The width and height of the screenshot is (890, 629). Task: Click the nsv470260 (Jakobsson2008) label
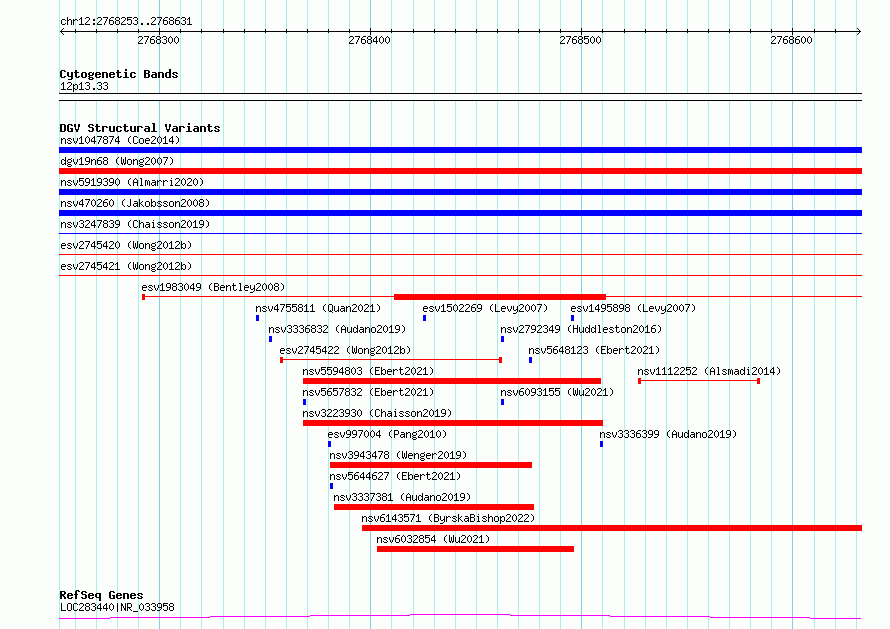(x=135, y=203)
